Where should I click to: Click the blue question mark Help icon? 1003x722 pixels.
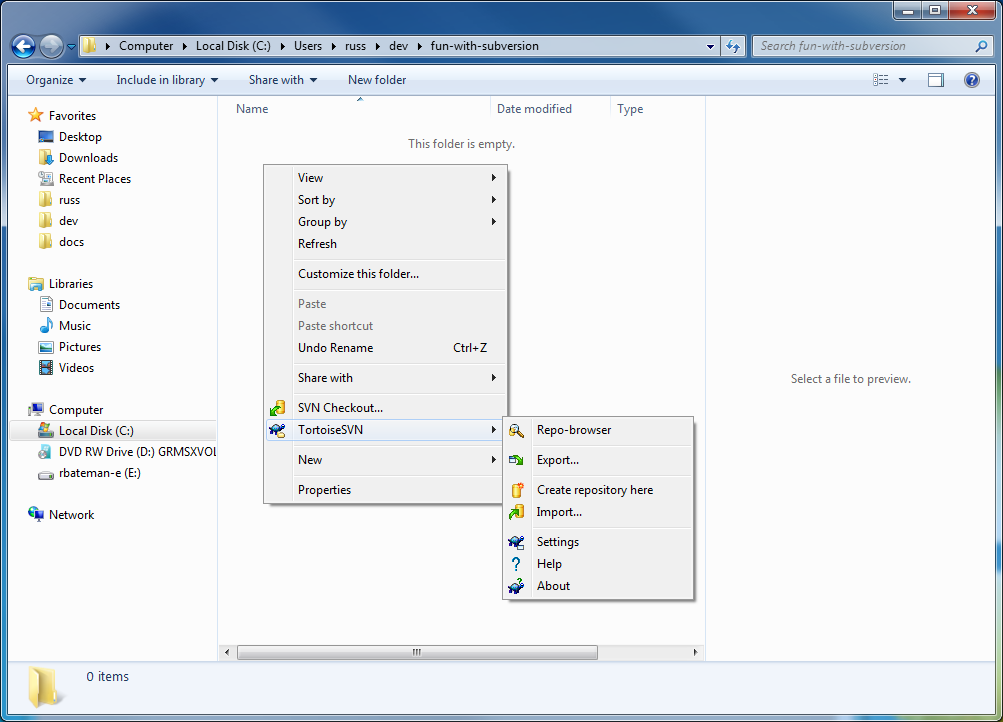coord(516,564)
